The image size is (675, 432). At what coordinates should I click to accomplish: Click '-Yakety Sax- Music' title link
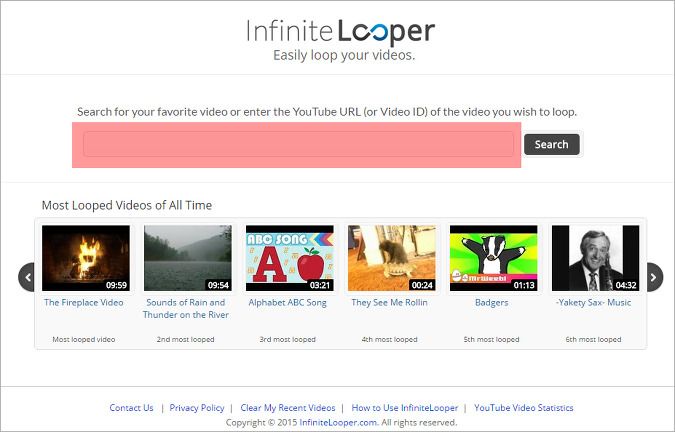coord(593,302)
